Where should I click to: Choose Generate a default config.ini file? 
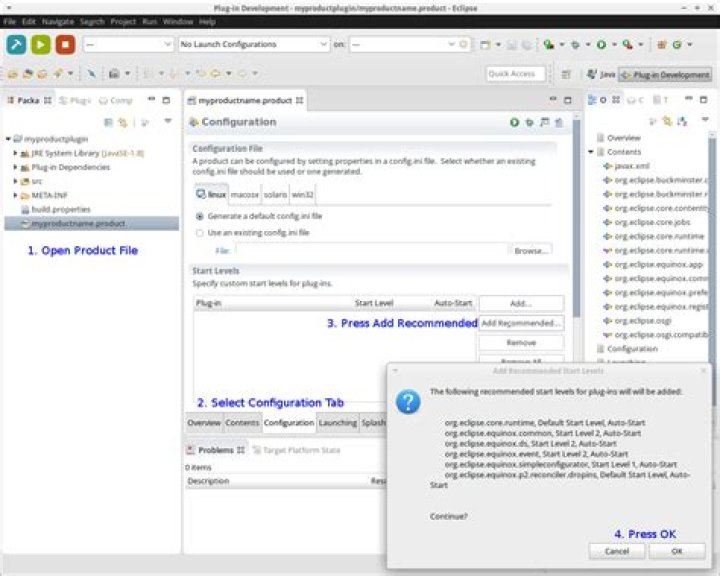(x=259, y=216)
